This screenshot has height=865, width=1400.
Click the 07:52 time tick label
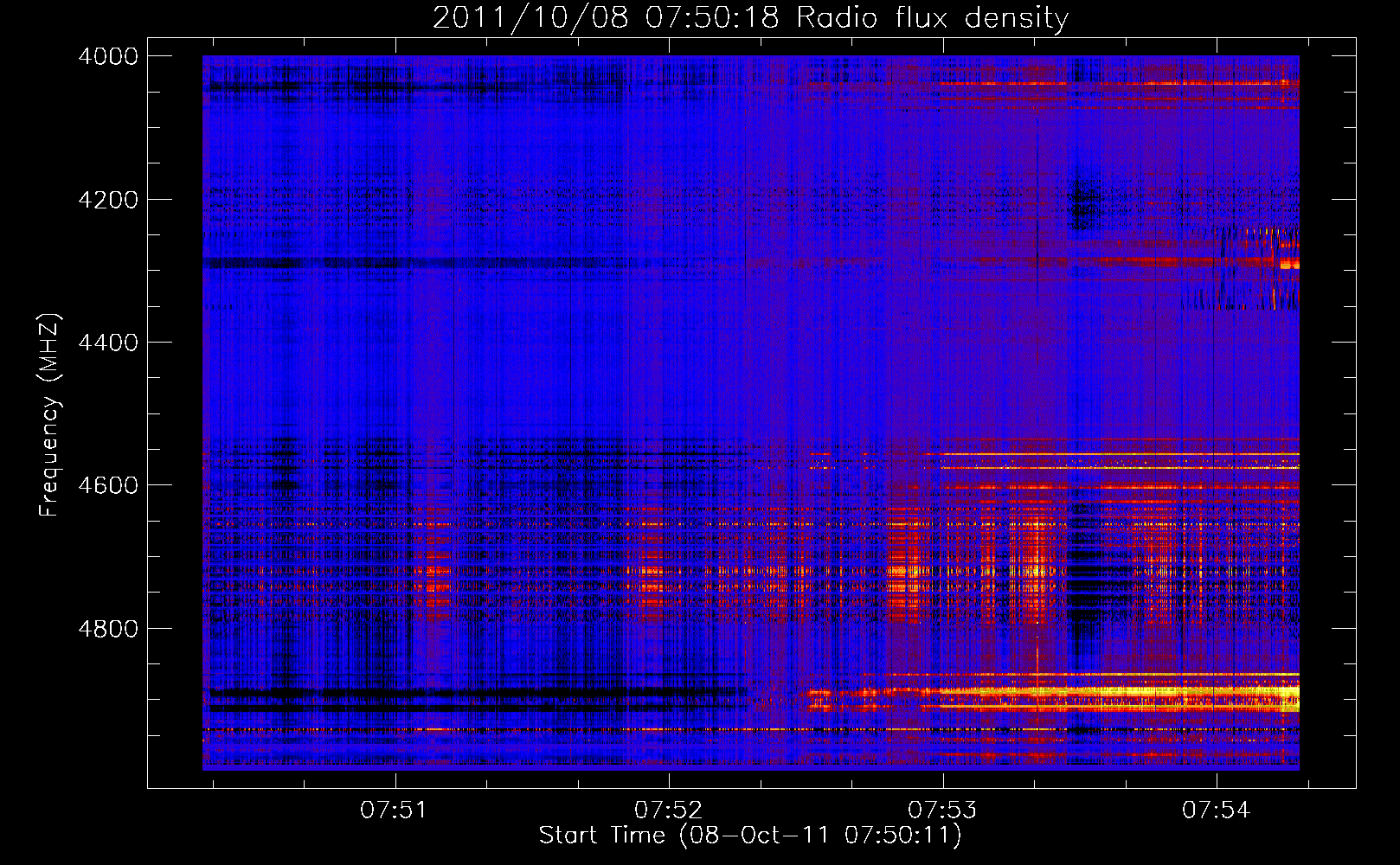[x=669, y=810]
